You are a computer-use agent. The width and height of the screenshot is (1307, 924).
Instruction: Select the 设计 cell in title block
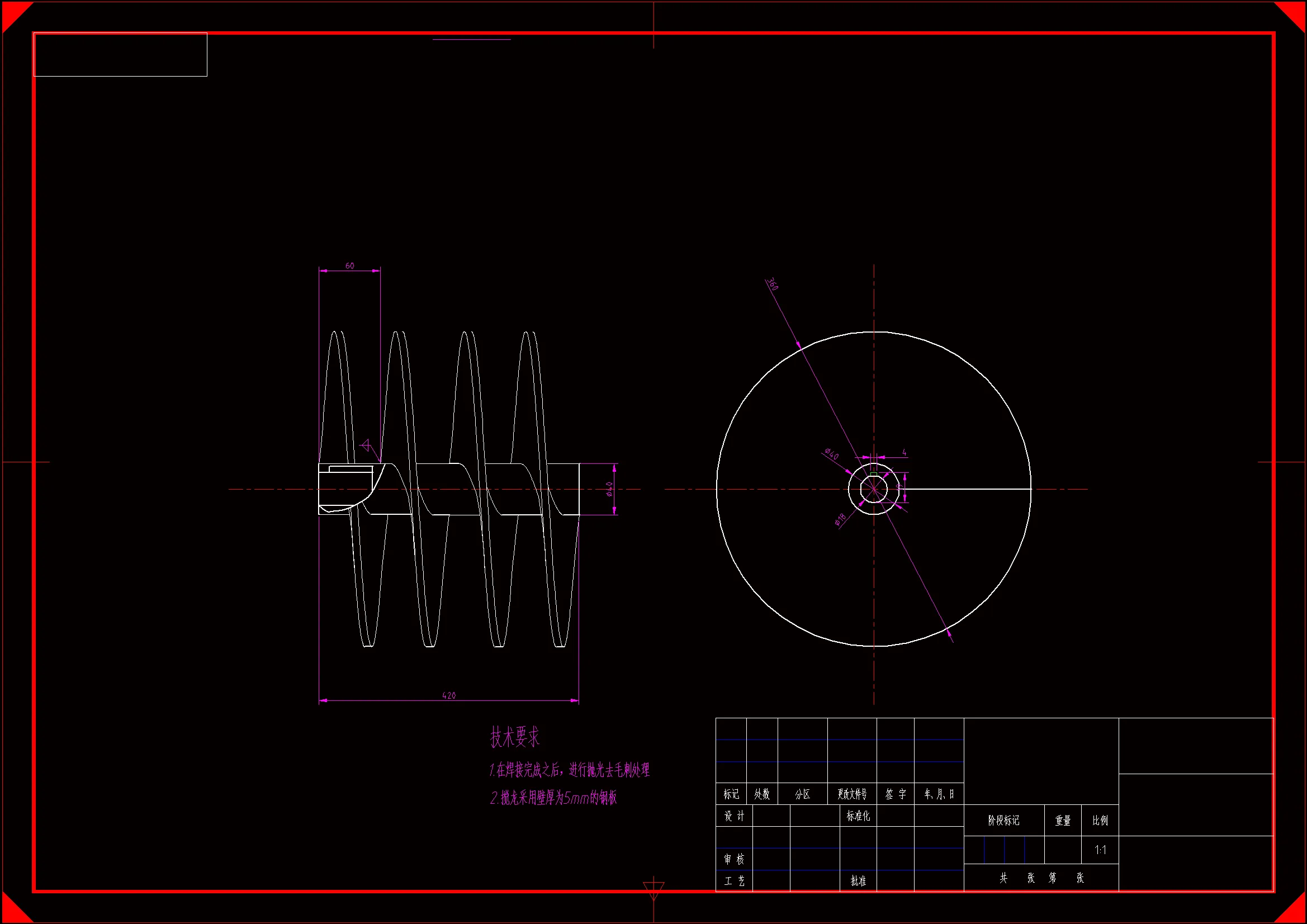734,817
